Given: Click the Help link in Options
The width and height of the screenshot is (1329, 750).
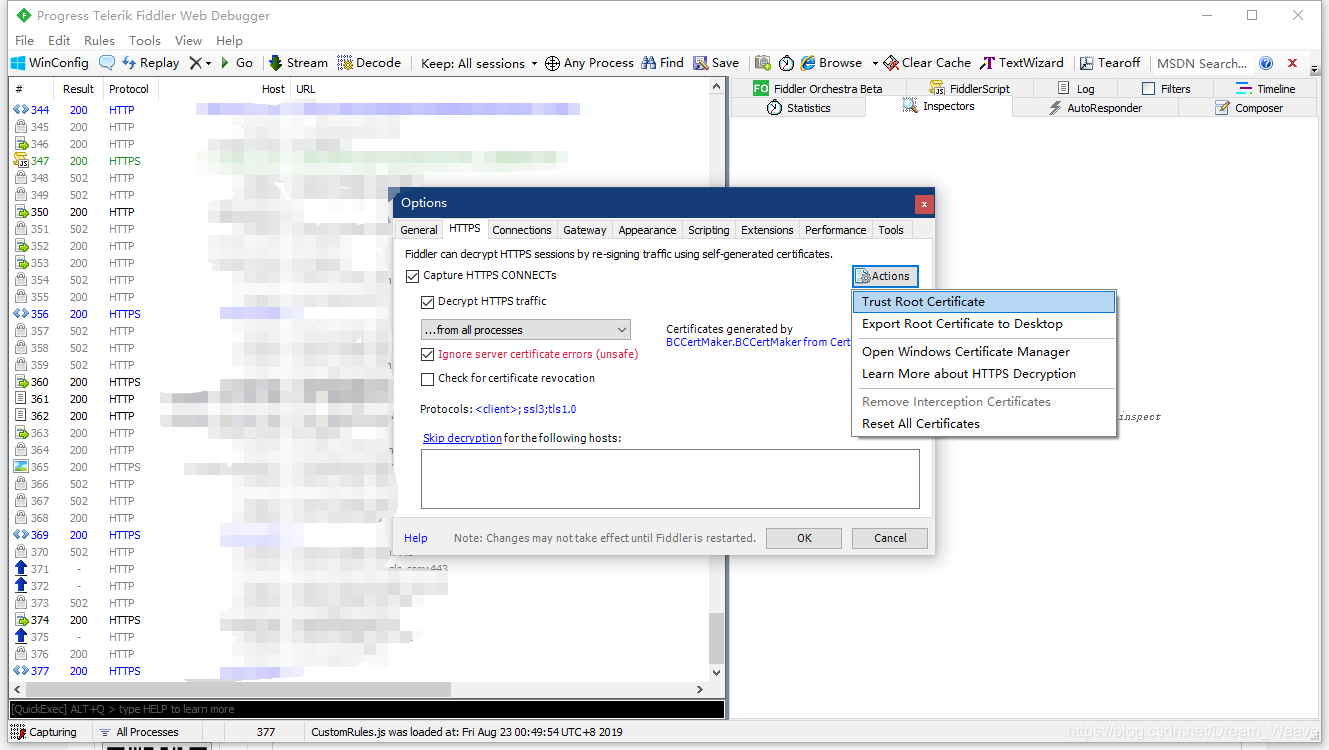Looking at the screenshot, I should pos(416,538).
